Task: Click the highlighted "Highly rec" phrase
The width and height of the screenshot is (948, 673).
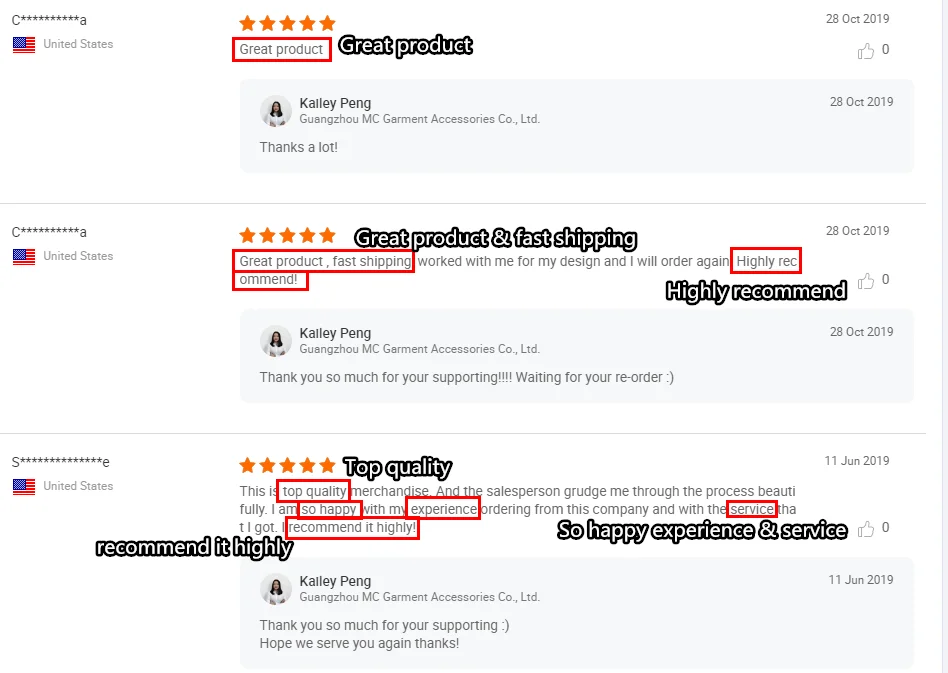Action: click(x=766, y=261)
